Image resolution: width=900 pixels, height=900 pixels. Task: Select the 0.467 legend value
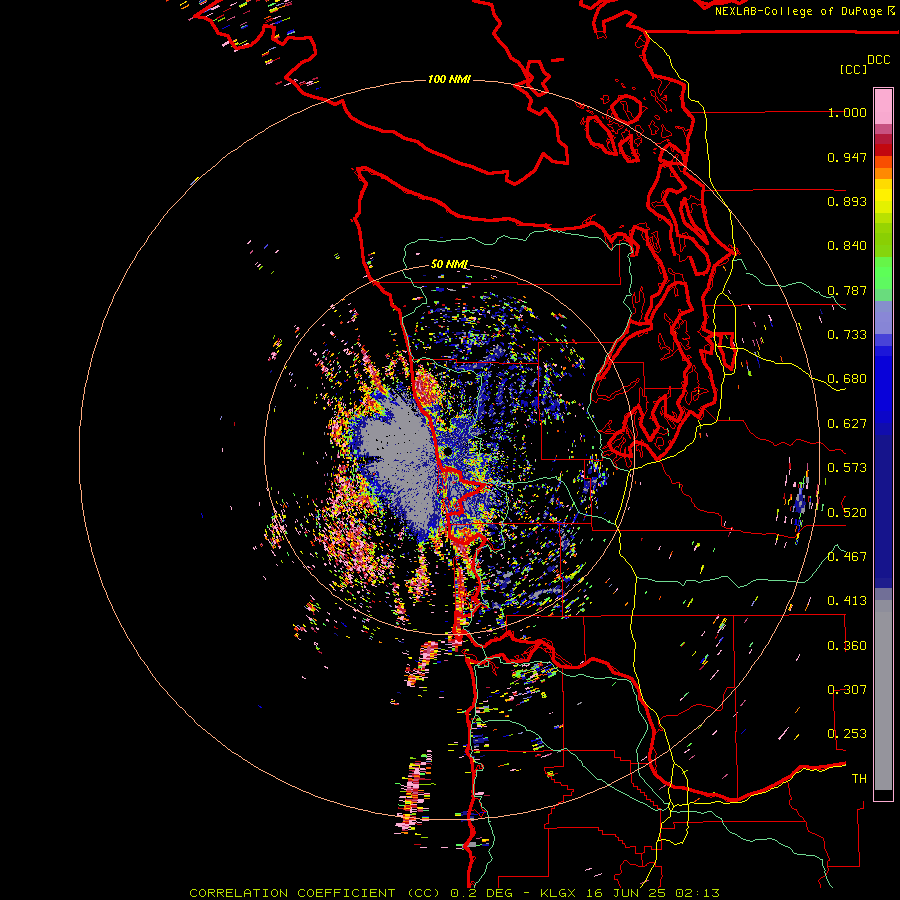tap(847, 557)
